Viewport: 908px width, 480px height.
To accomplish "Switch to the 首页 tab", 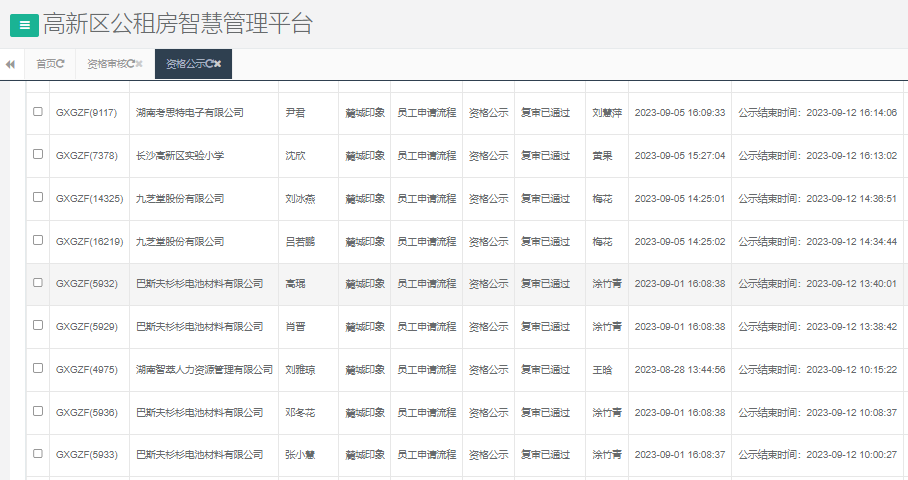I will (46, 64).
